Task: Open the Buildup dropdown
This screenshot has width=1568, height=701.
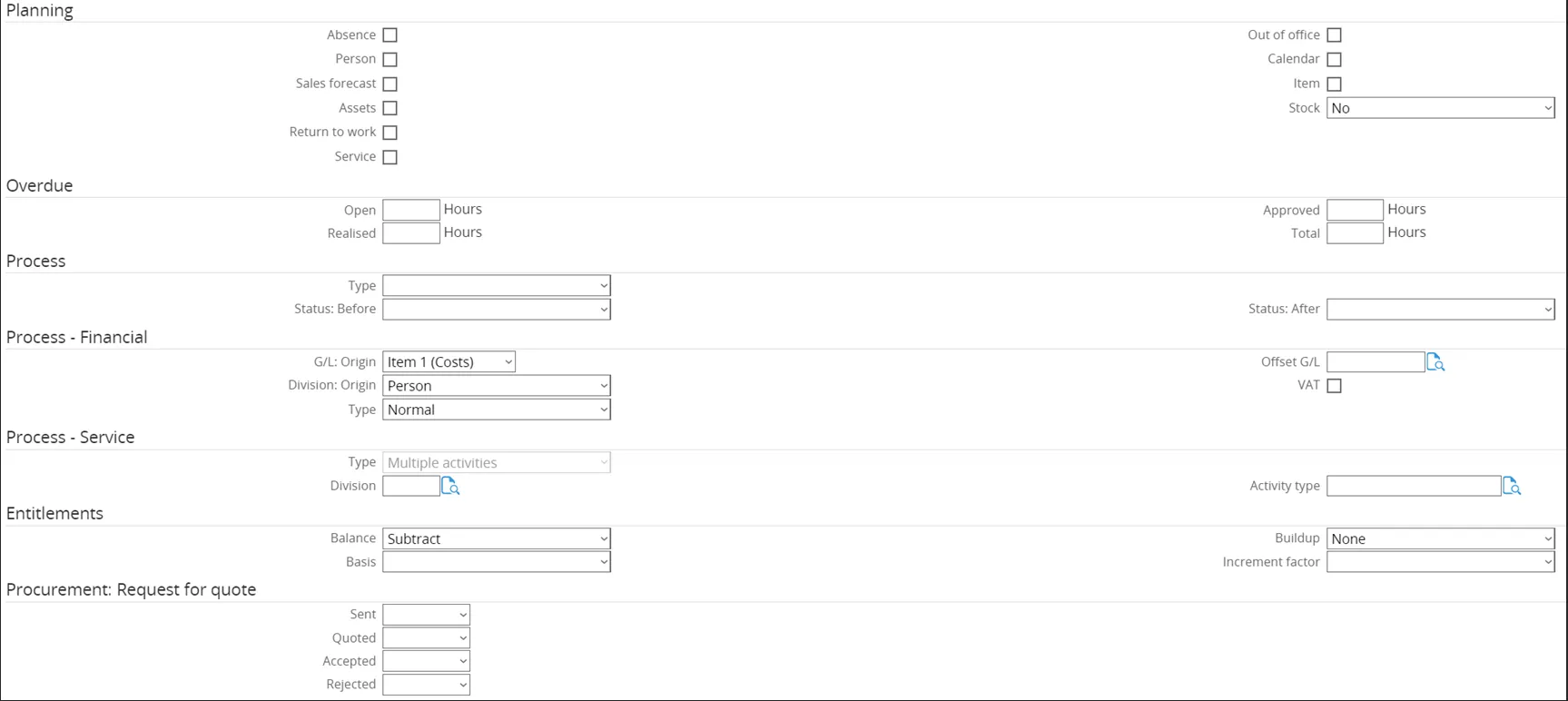Action: click(x=1440, y=538)
